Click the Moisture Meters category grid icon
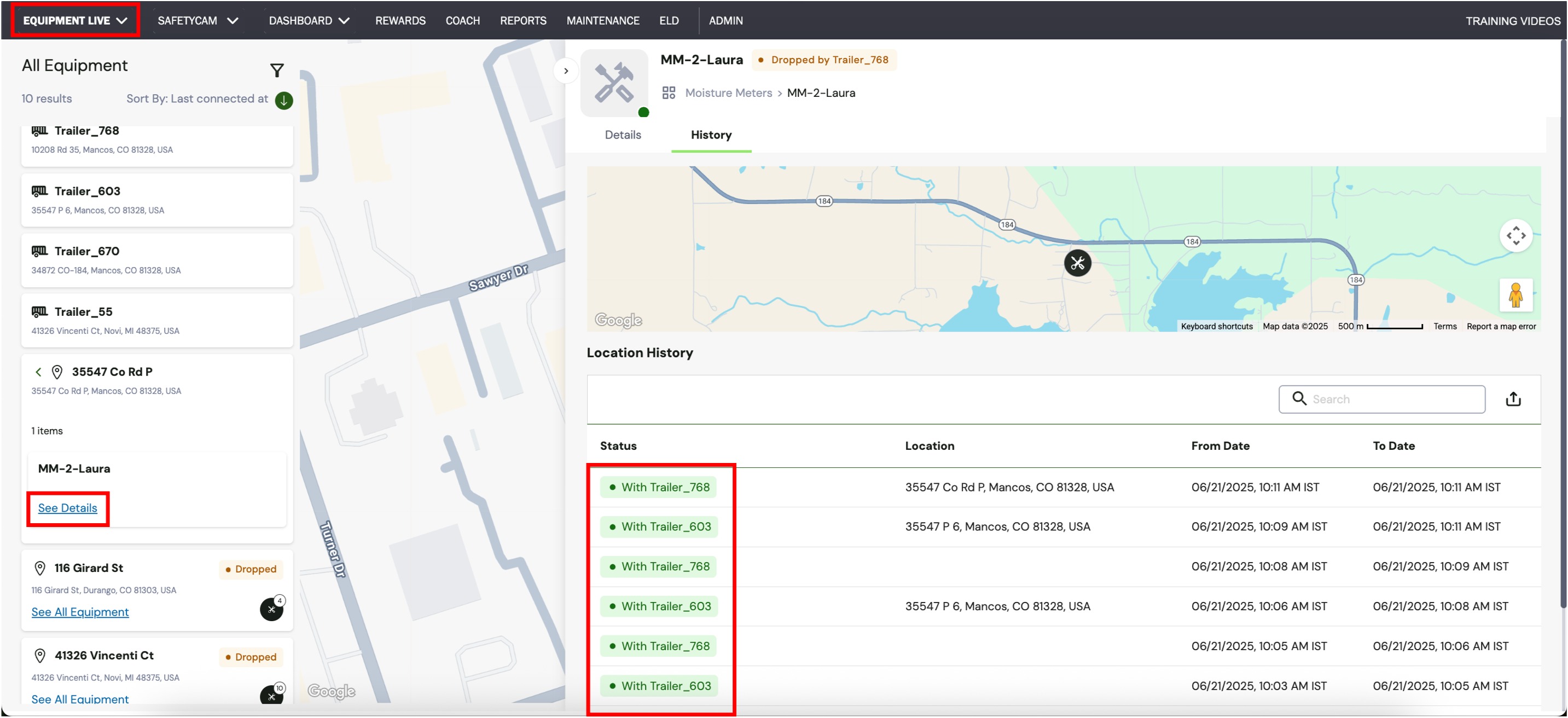This screenshot has height=718, width=1568. 669,92
